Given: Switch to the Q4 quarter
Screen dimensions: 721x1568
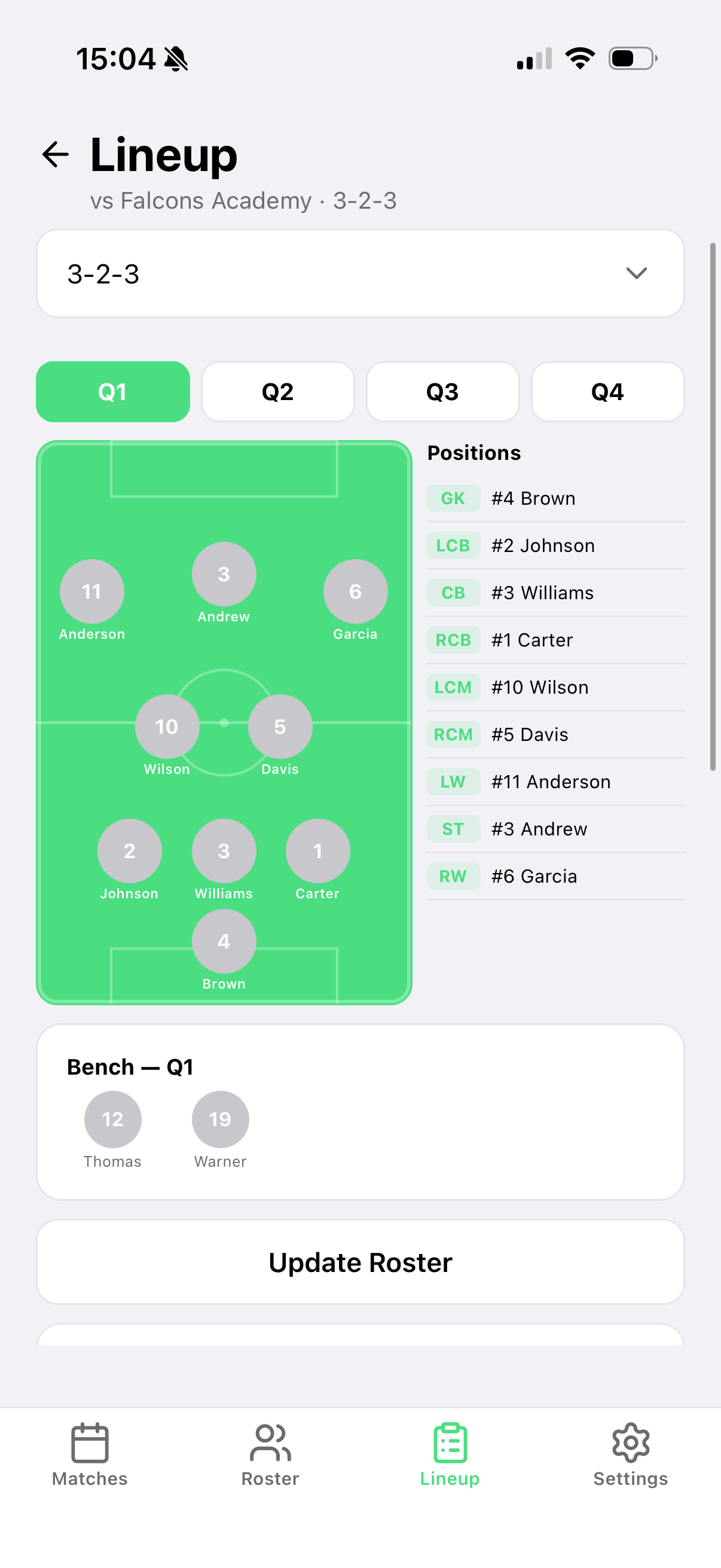Looking at the screenshot, I should pos(607,392).
